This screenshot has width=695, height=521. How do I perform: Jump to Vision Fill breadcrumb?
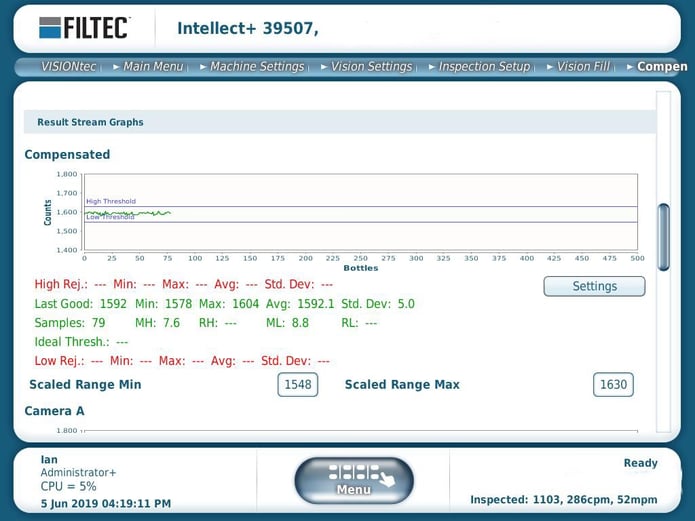583,67
